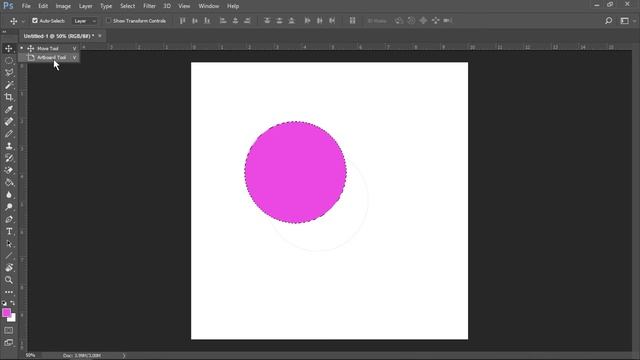Viewport: 640px width, 360px height.
Task: Click the white background color swatch
Action: (13, 319)
